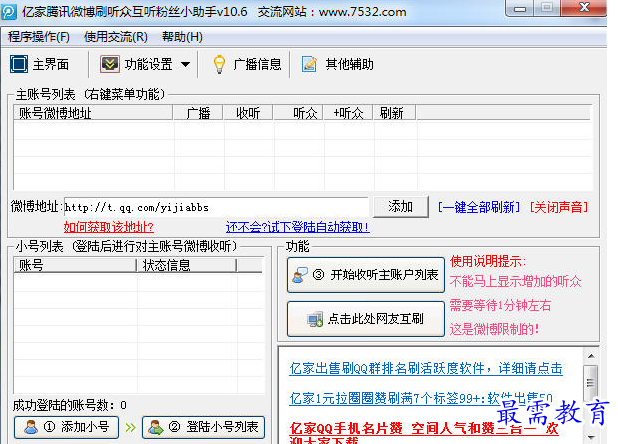Click the user icon on 开始收听 button
This screenshot has height=444, width=618.
pyautogui.click(x=300, y=275)
